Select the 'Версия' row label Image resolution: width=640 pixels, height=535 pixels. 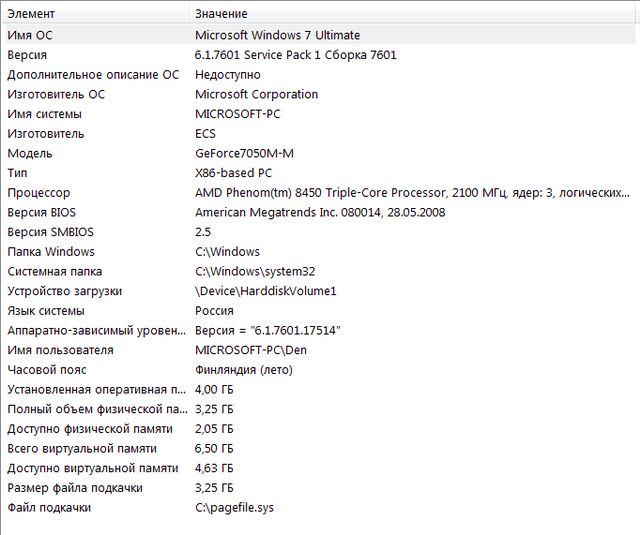[27, 55]
